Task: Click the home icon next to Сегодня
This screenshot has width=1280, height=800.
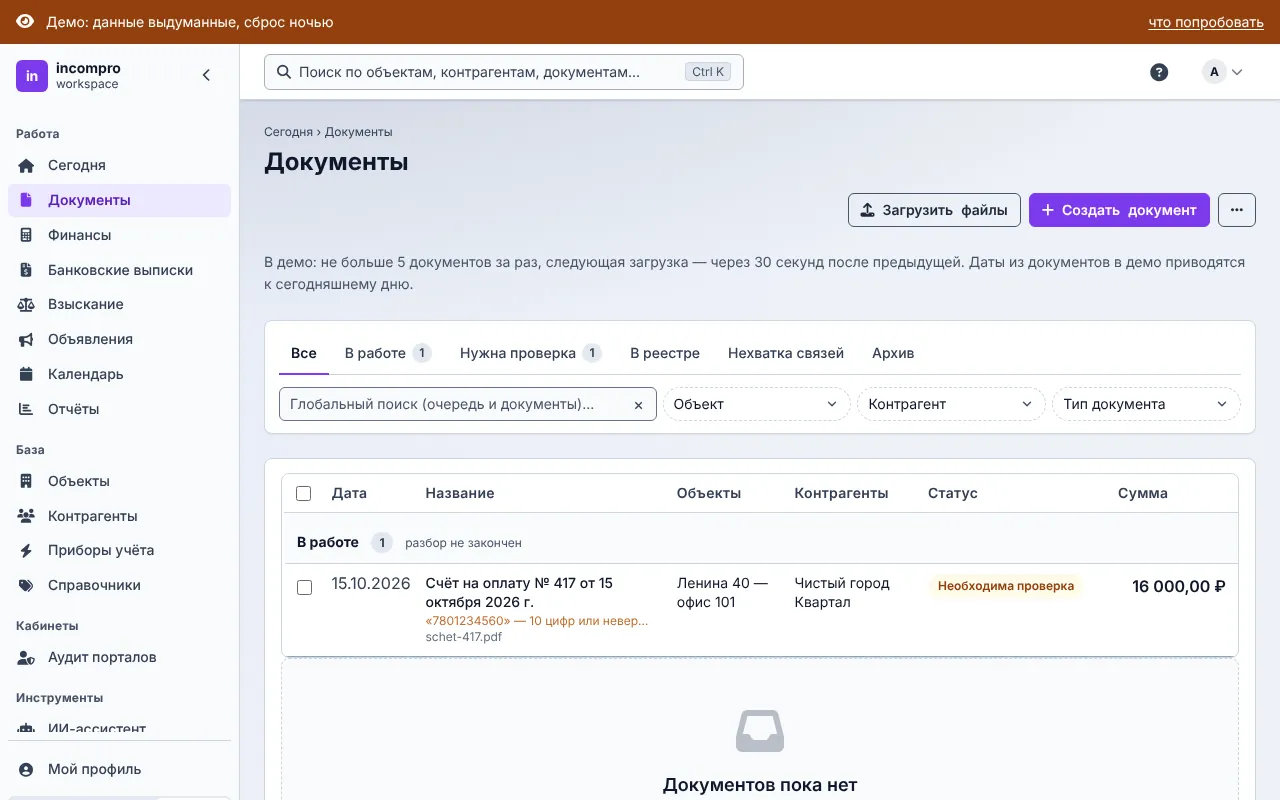Action: [27, 165]
